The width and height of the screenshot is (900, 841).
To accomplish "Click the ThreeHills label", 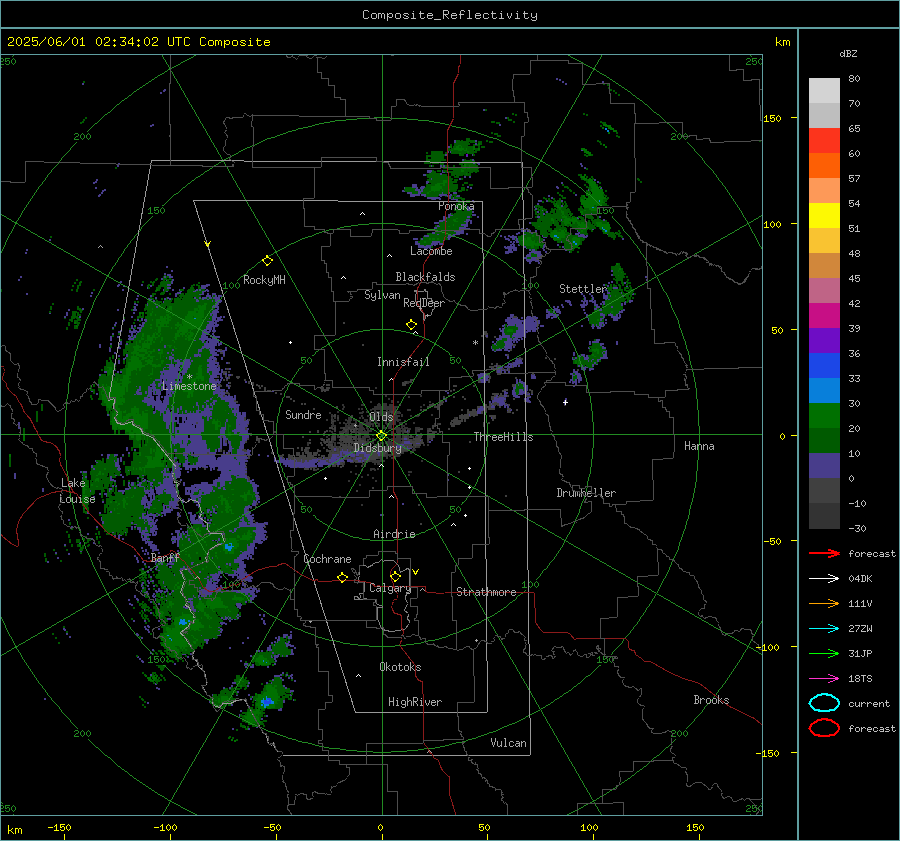I will [x=503, y=437].
